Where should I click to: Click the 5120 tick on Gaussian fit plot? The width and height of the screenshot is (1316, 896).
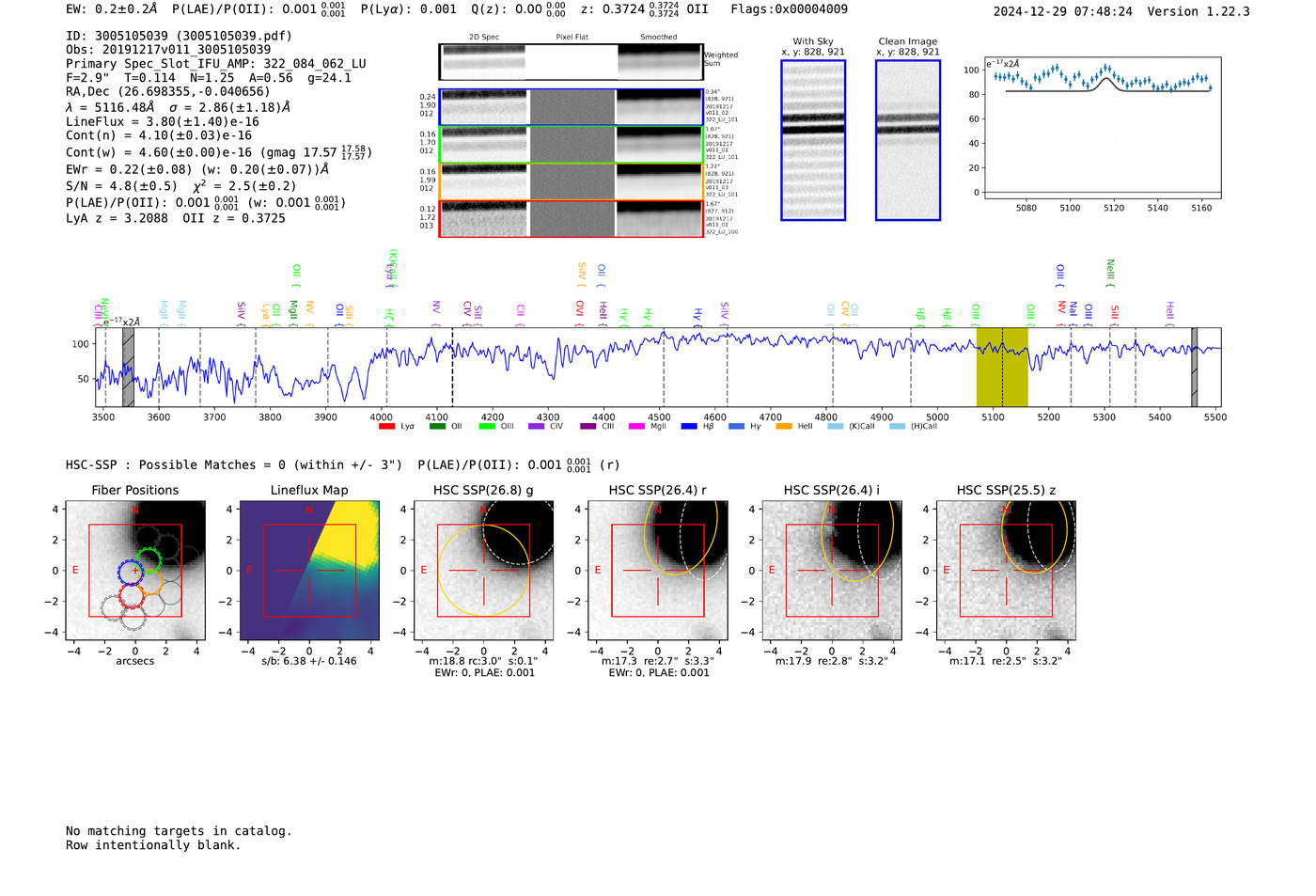pyautogui.click(x=1114, y=208)
